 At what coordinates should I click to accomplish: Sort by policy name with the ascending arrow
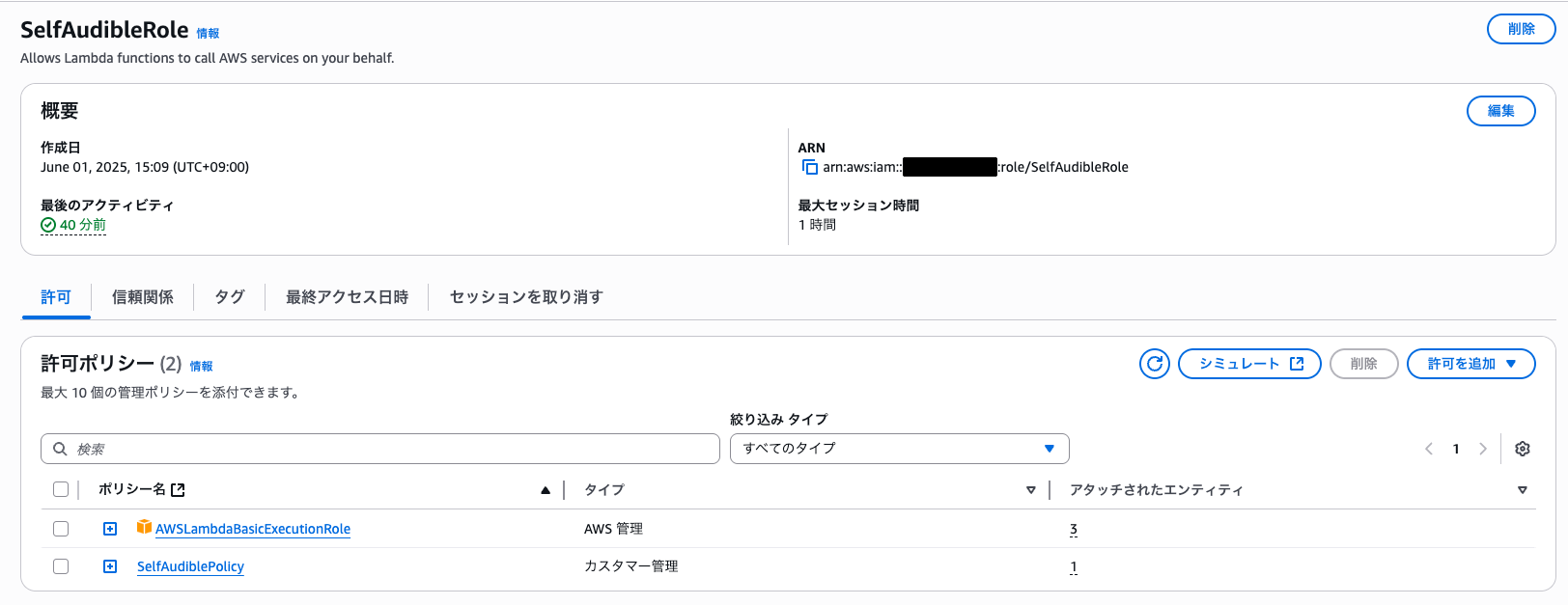point(546,490)
